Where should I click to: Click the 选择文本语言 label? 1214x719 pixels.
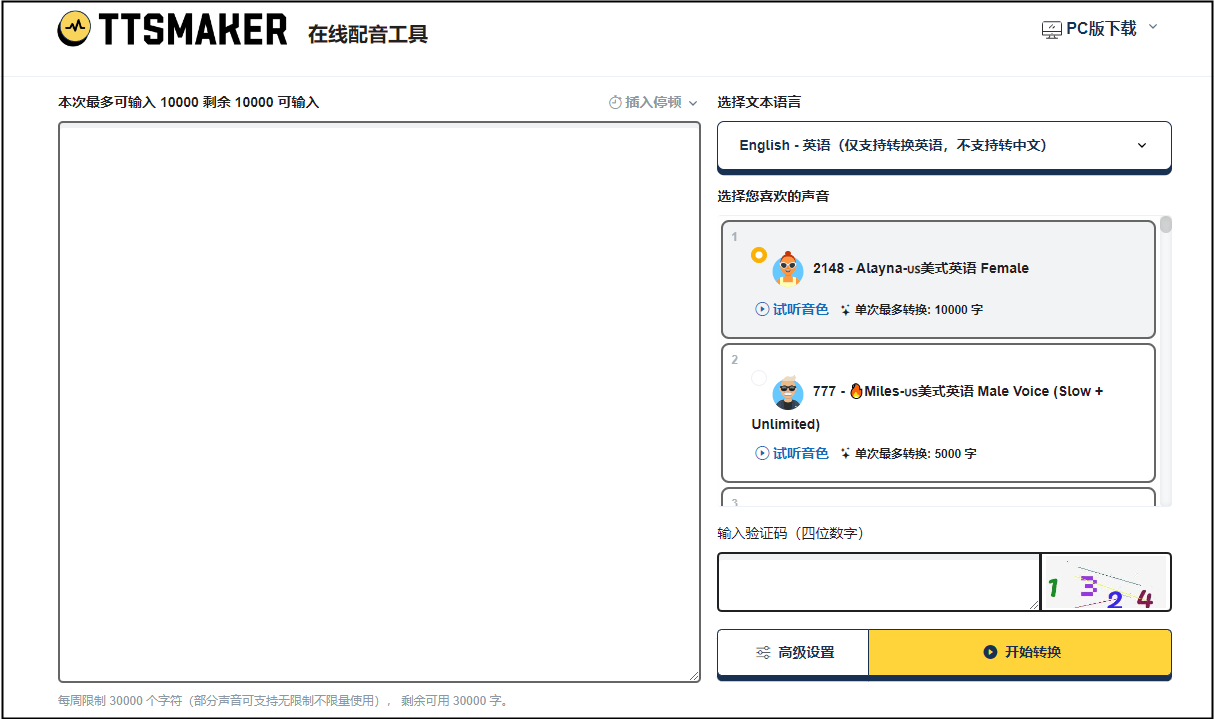759,102
